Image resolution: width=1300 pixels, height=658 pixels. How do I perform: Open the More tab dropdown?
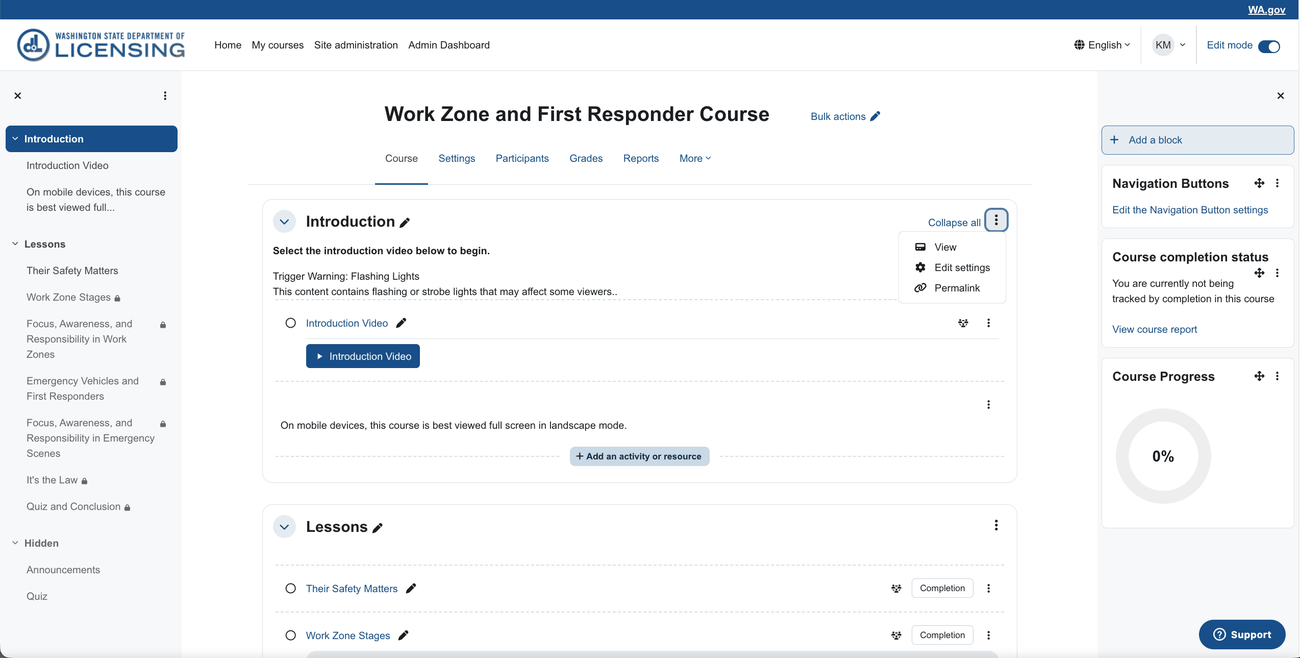(x=695, y=158)
